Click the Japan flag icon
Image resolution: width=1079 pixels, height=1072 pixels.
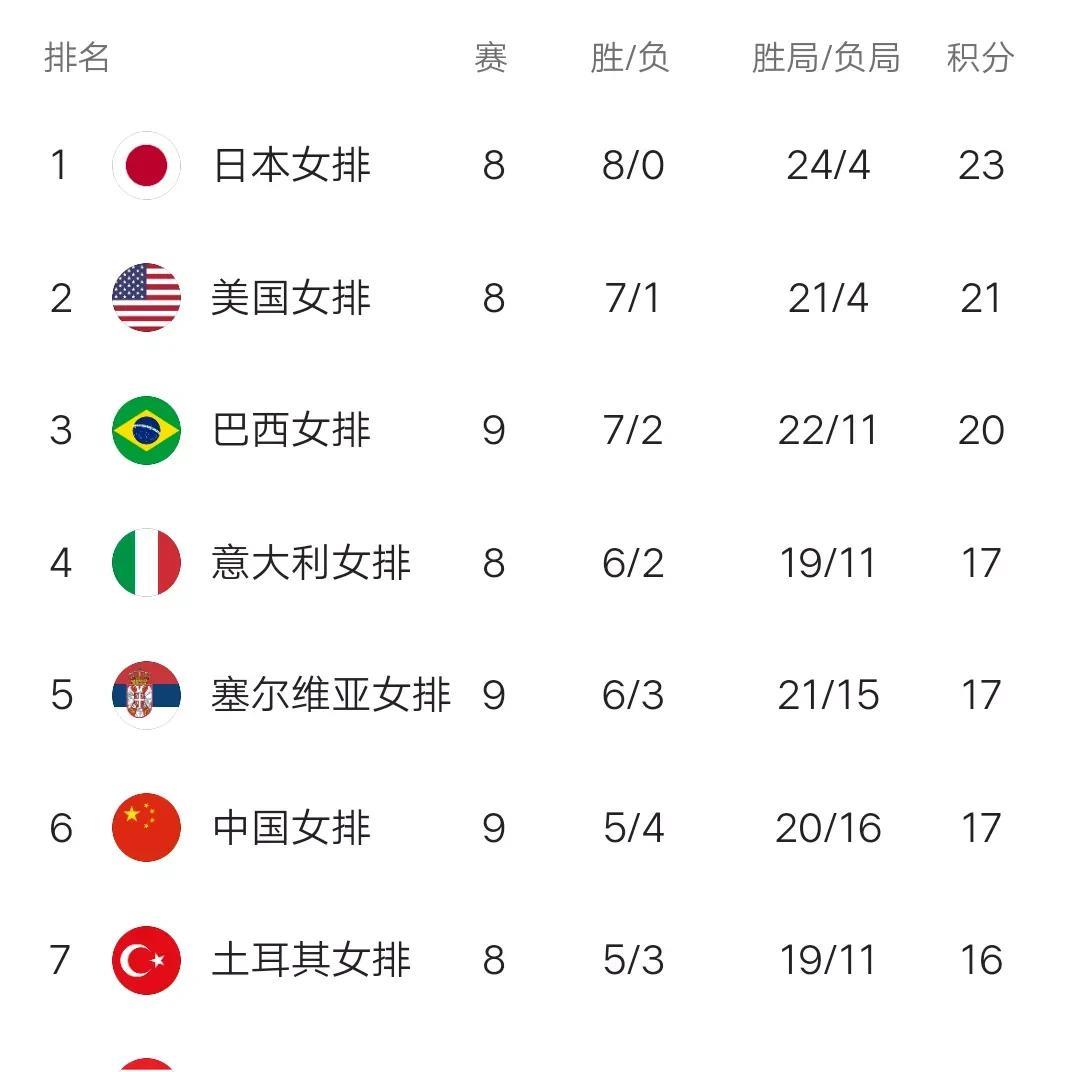click(x=147, y=165)
